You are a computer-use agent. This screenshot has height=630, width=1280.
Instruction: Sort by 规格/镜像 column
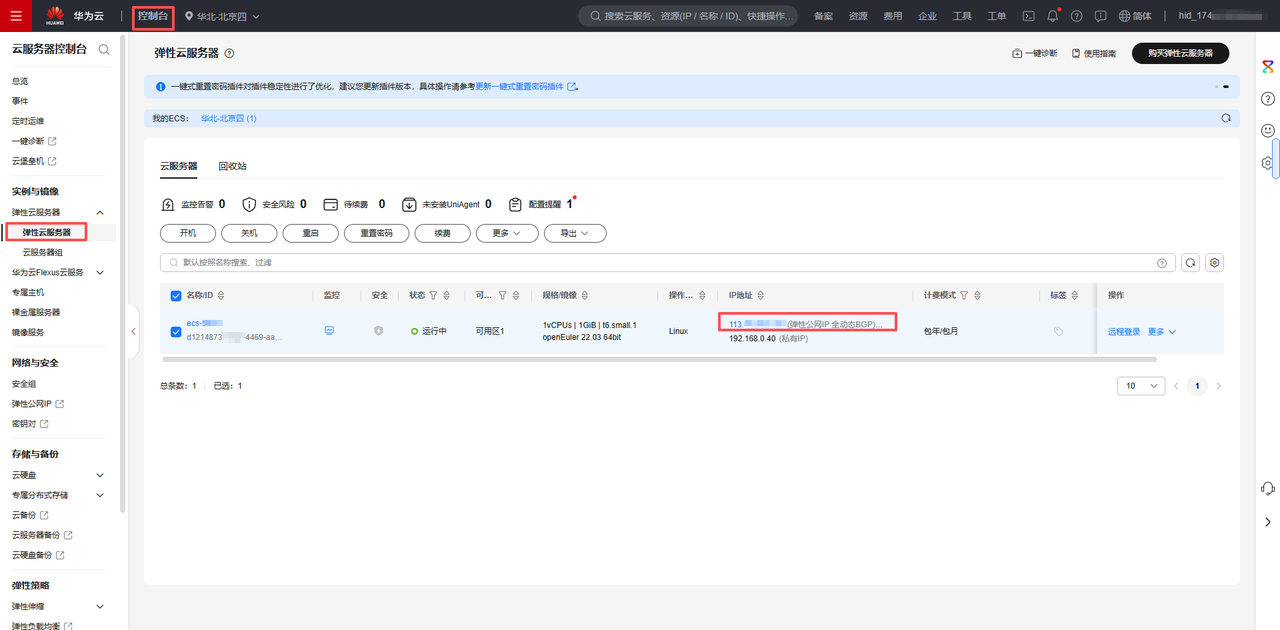[584, 296]
